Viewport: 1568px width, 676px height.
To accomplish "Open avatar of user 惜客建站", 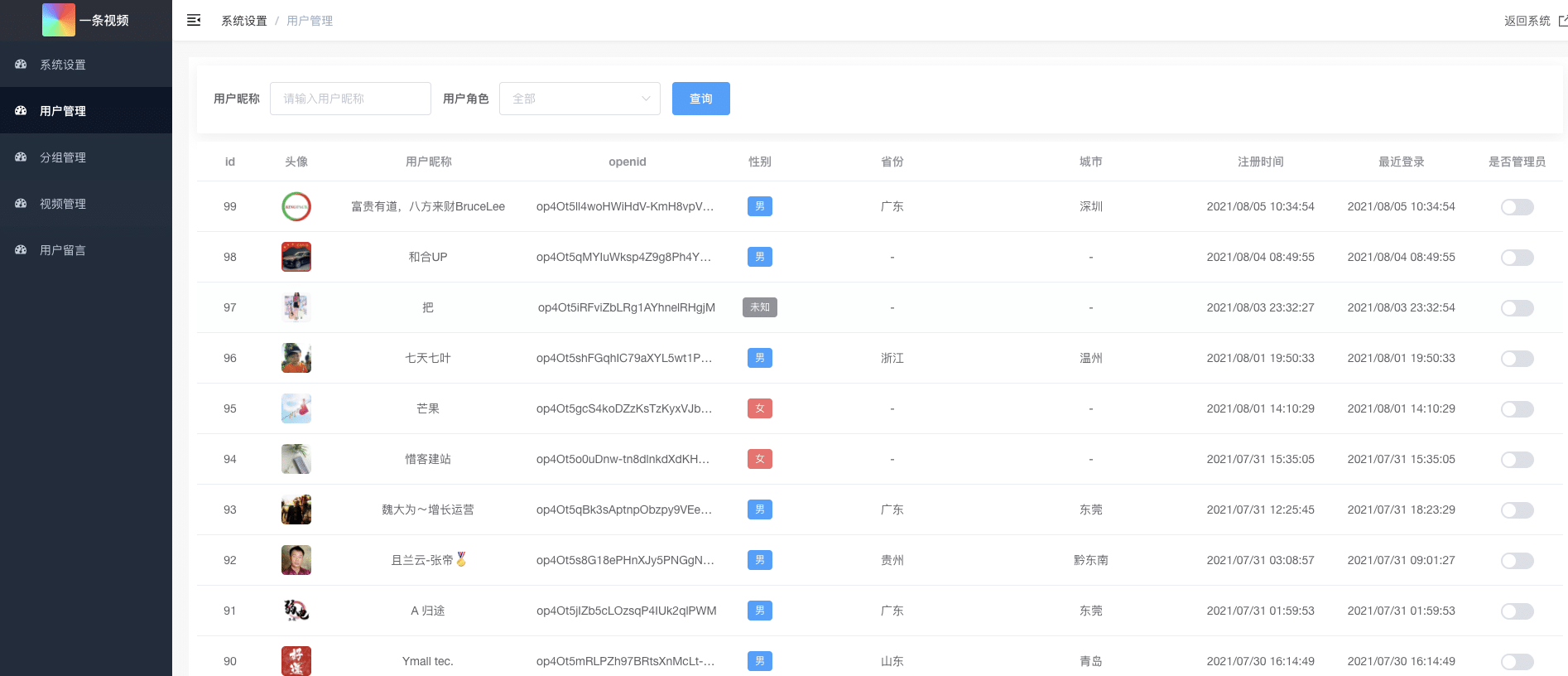I will click(296, 459).
